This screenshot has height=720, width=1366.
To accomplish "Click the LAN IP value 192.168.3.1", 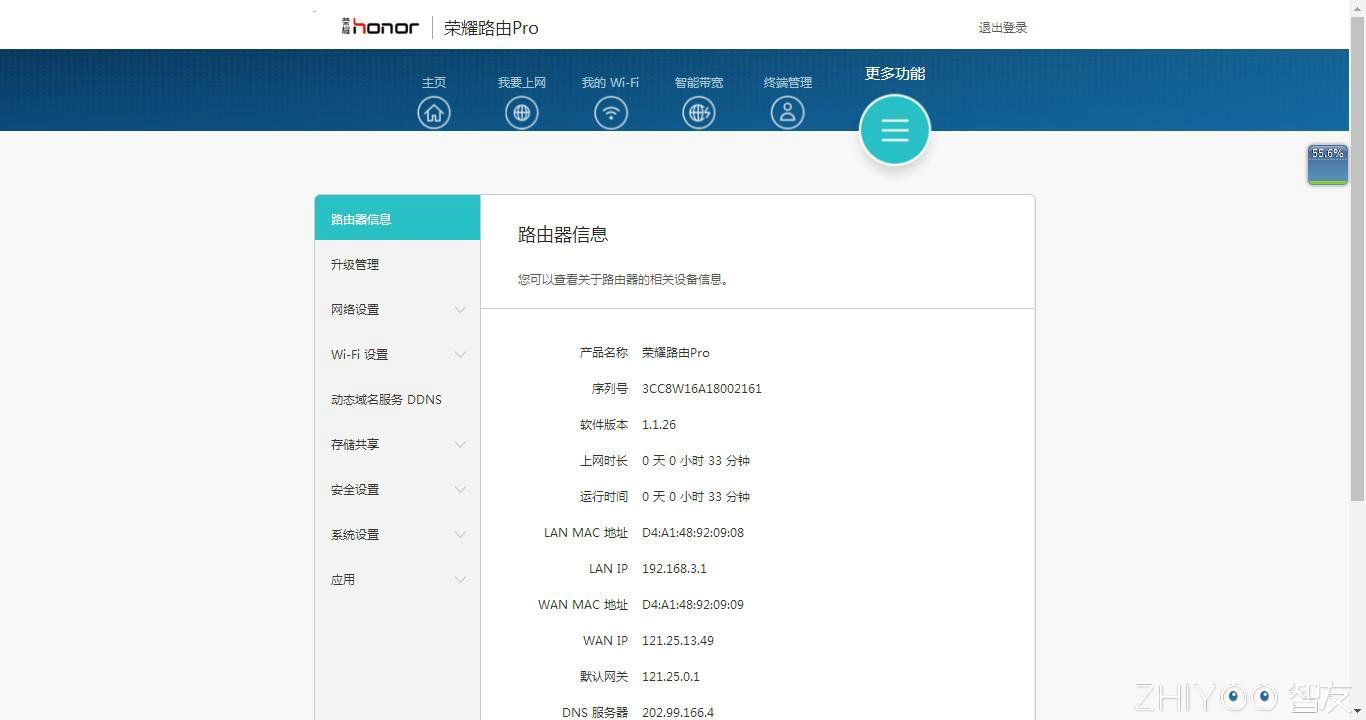I will point(674,569).
